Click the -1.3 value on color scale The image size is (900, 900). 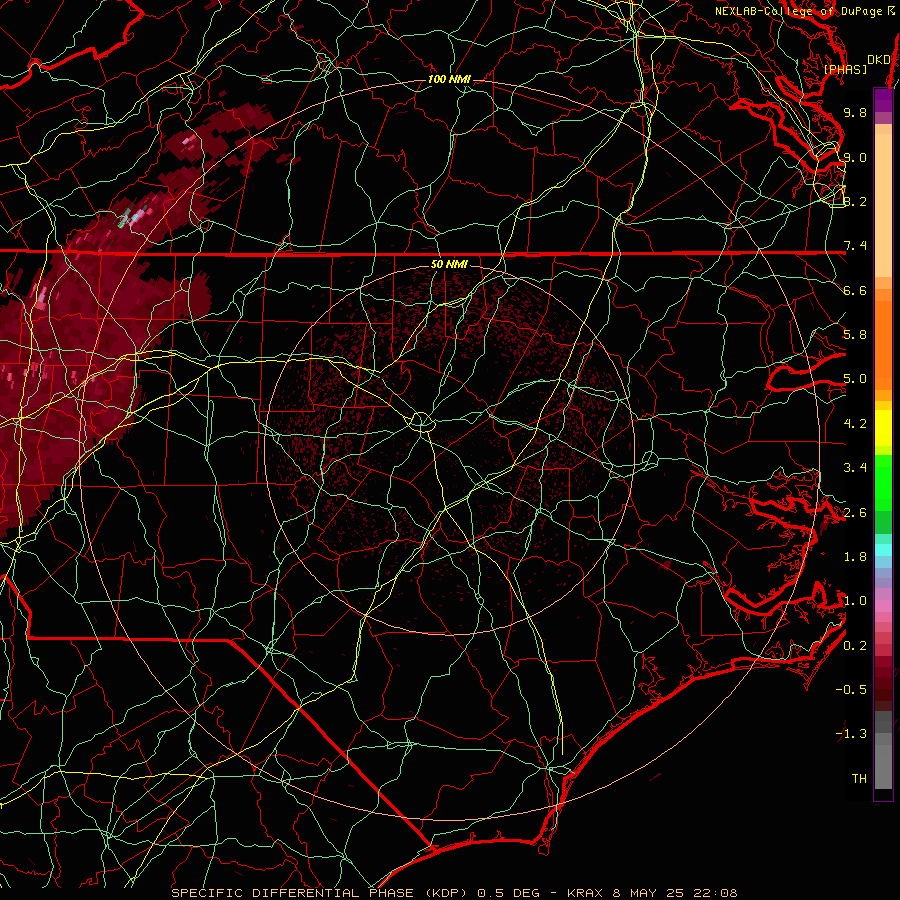click(851, 734)
